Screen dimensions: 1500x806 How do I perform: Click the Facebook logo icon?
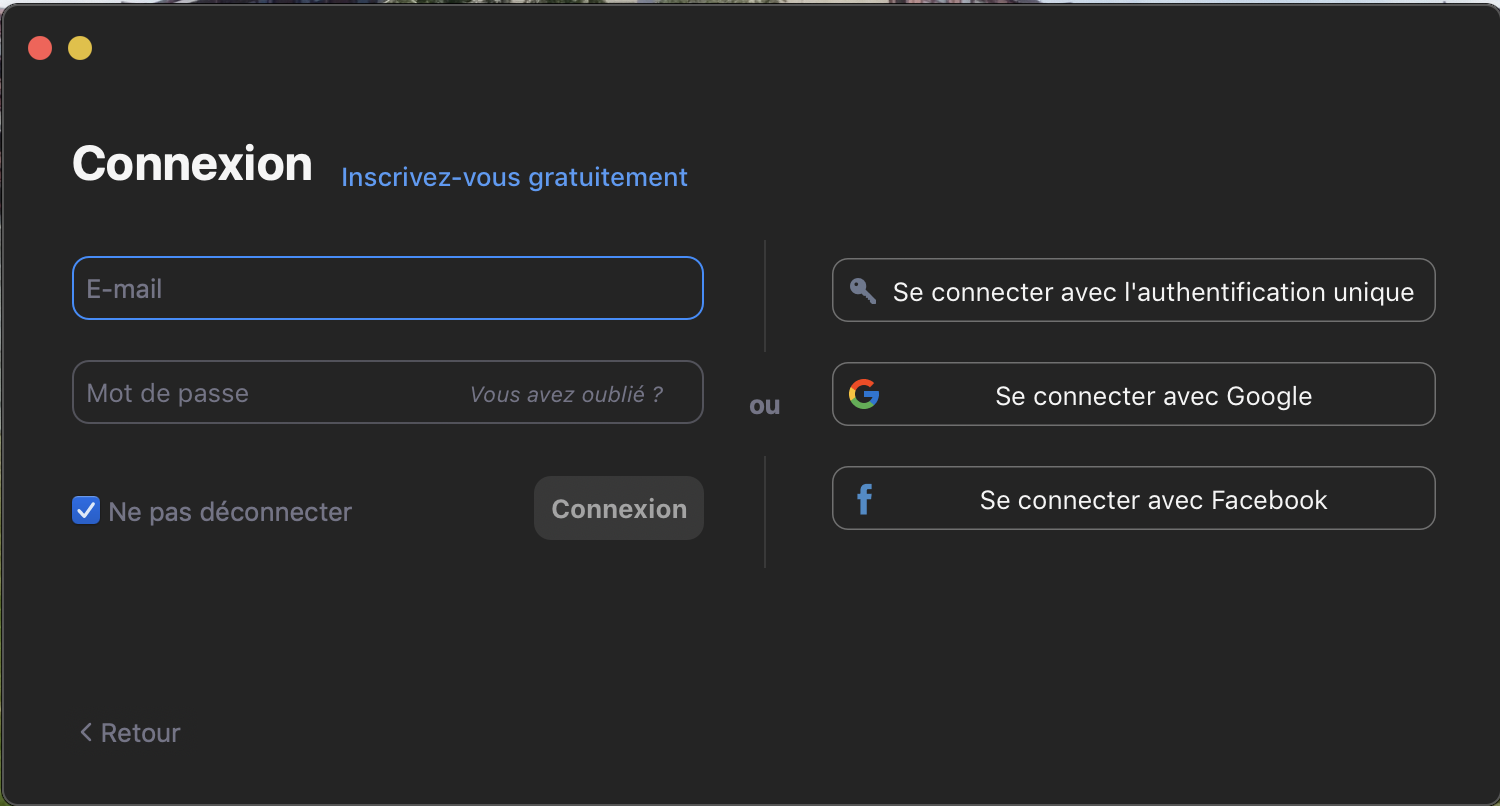tap(864, 499)
